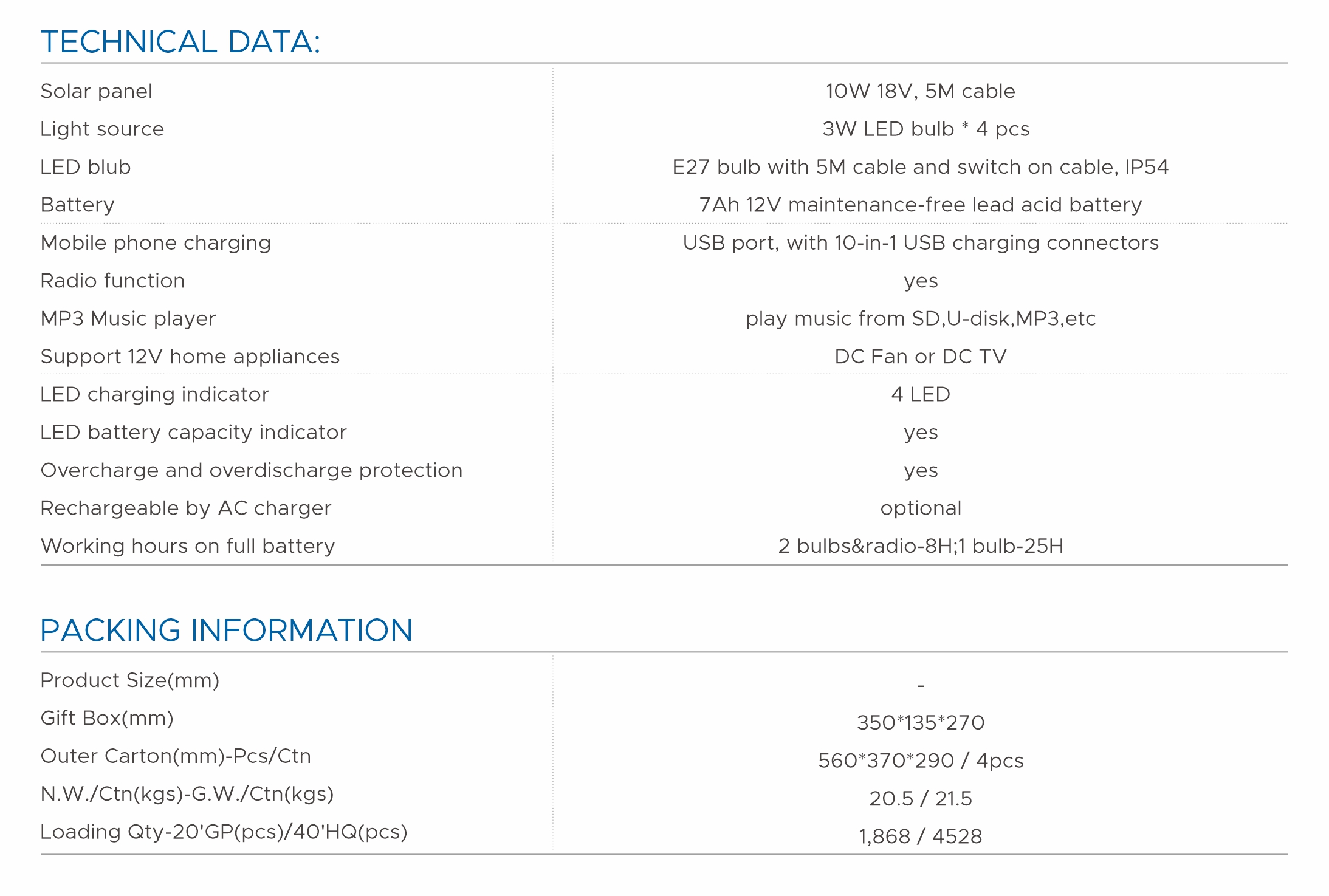This screenshot has height=896, width=1329.
Task: Click the PACKING INFORMATION heading
Action: tap(226, 630)
